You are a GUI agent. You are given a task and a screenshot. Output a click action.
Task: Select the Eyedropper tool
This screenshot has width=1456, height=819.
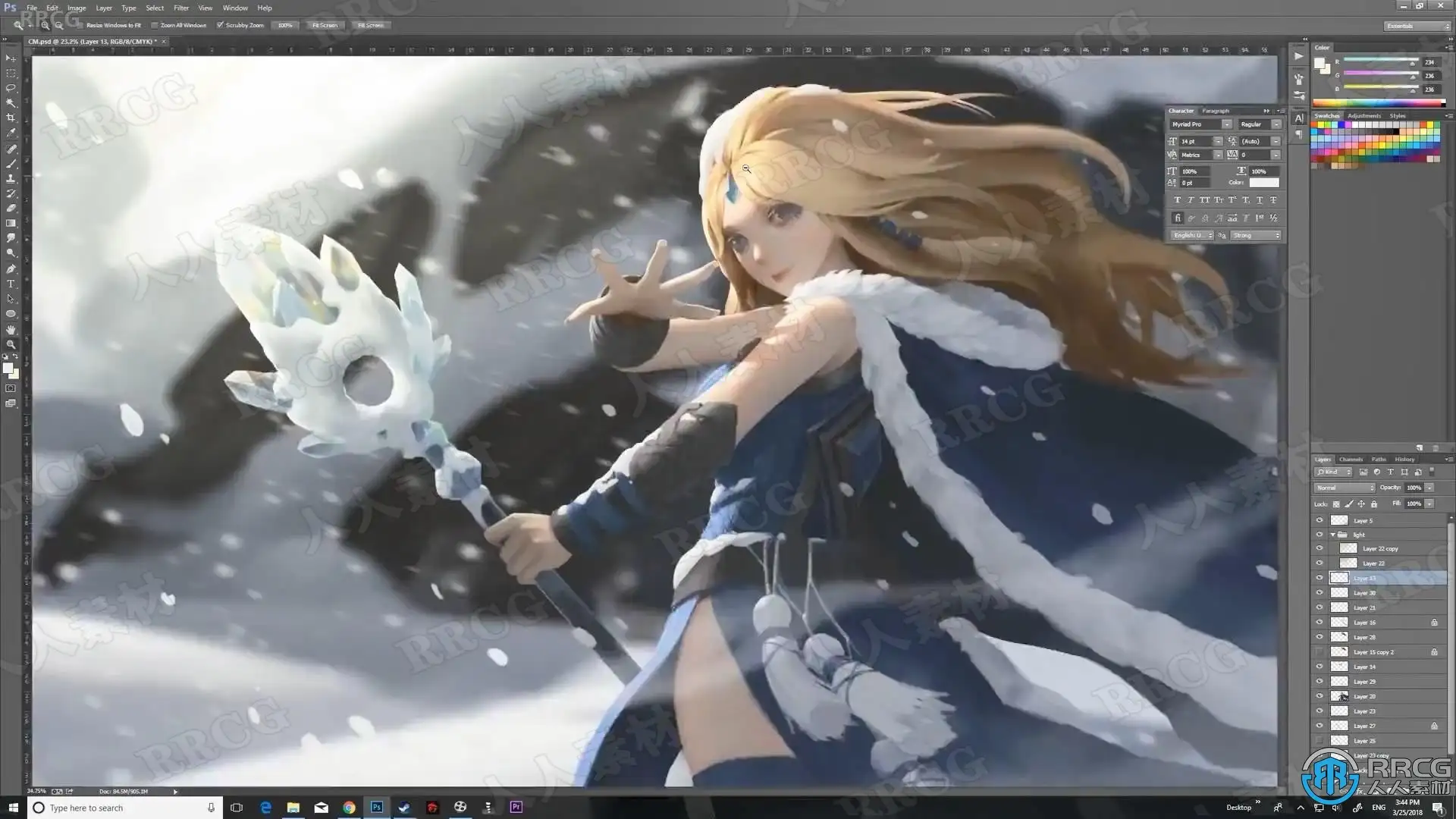point(11,133)
